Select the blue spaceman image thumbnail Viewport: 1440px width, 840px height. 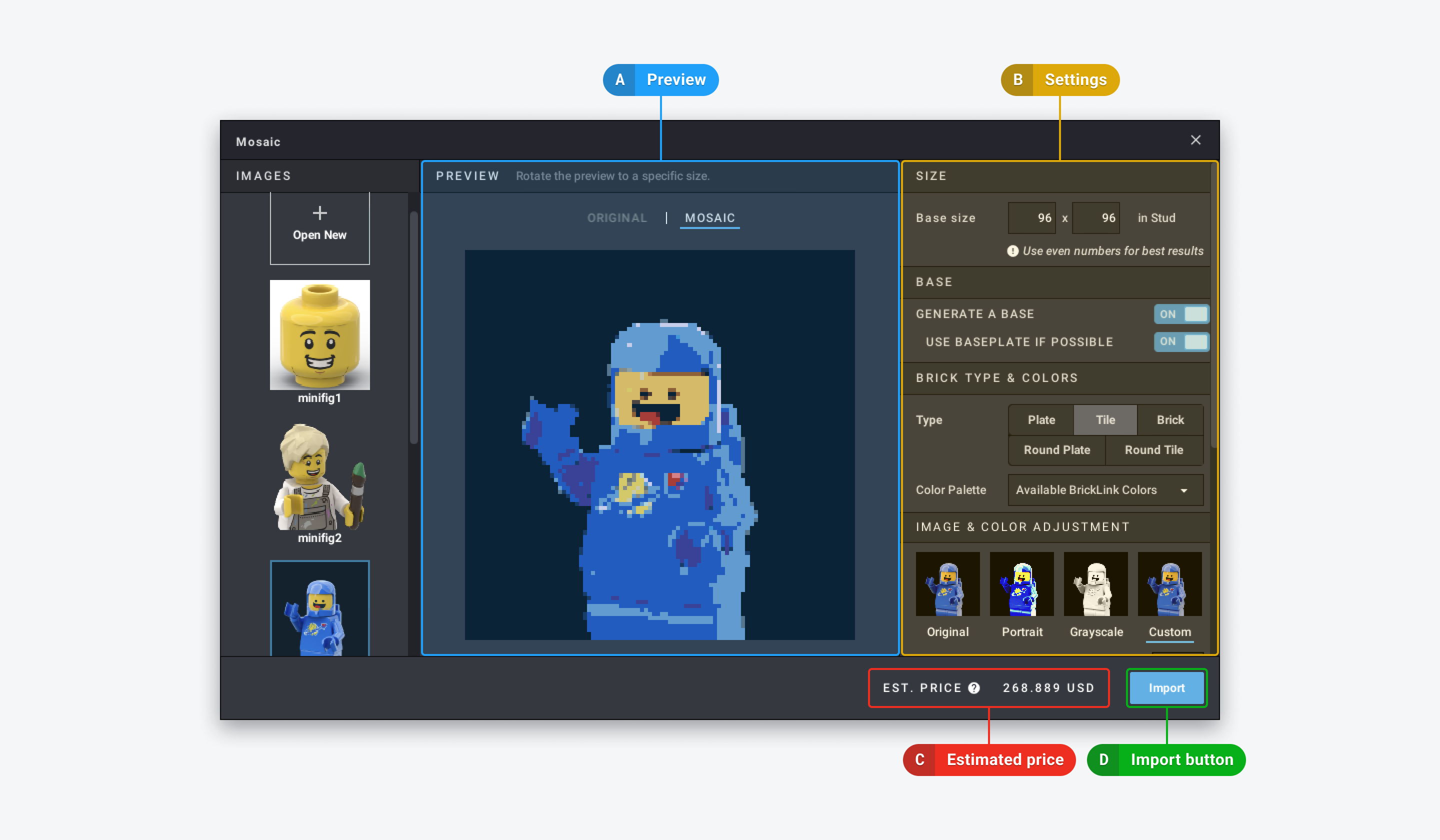click(319, 608)
